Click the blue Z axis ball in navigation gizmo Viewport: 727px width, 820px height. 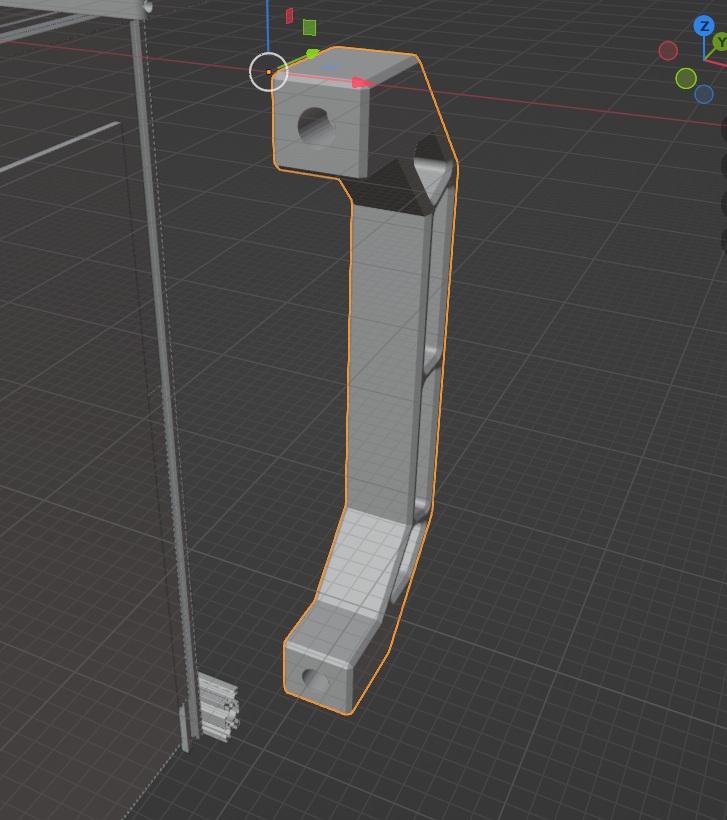tap(704, 26)
